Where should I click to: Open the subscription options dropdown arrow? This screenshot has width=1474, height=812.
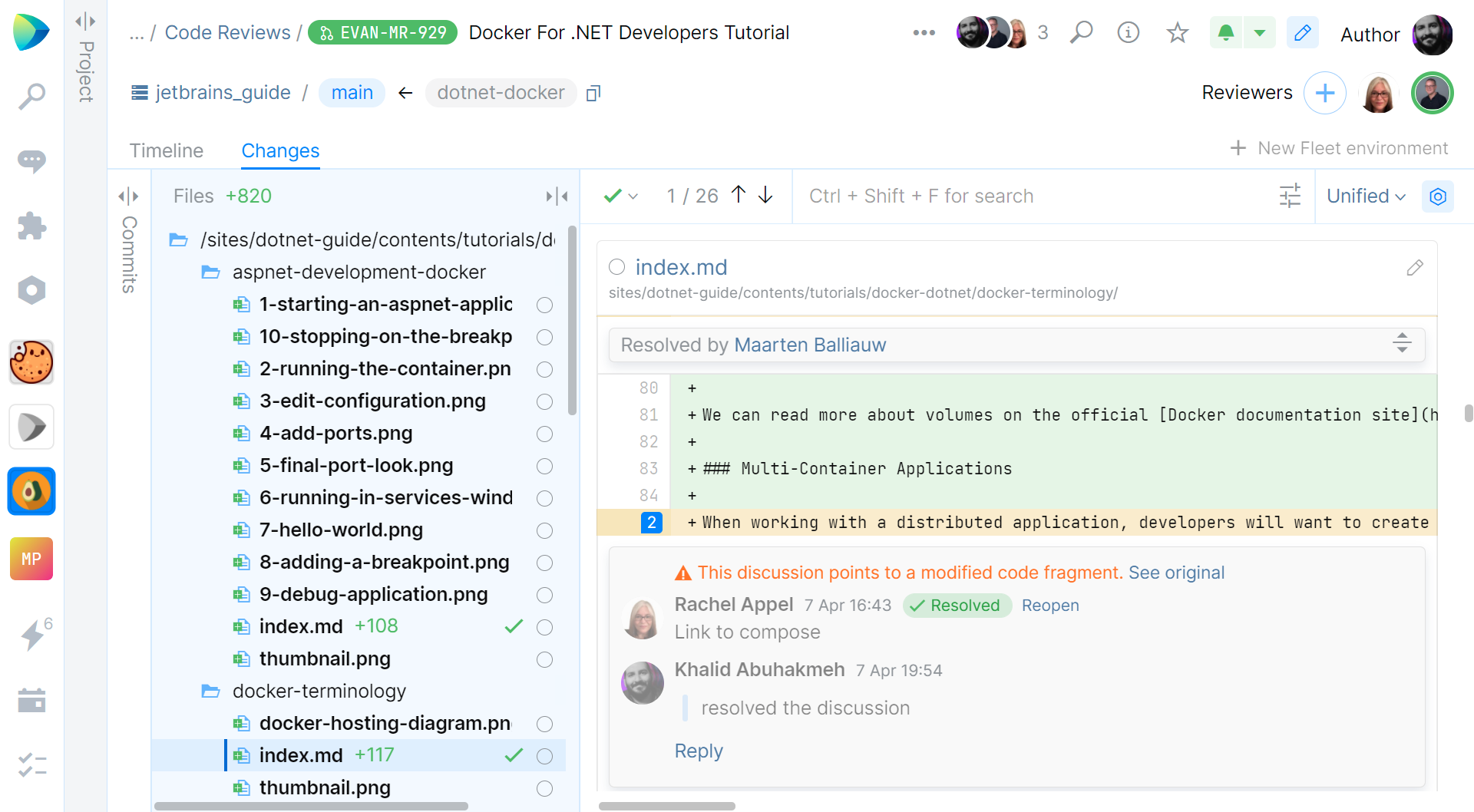(x=1260, y=33)
